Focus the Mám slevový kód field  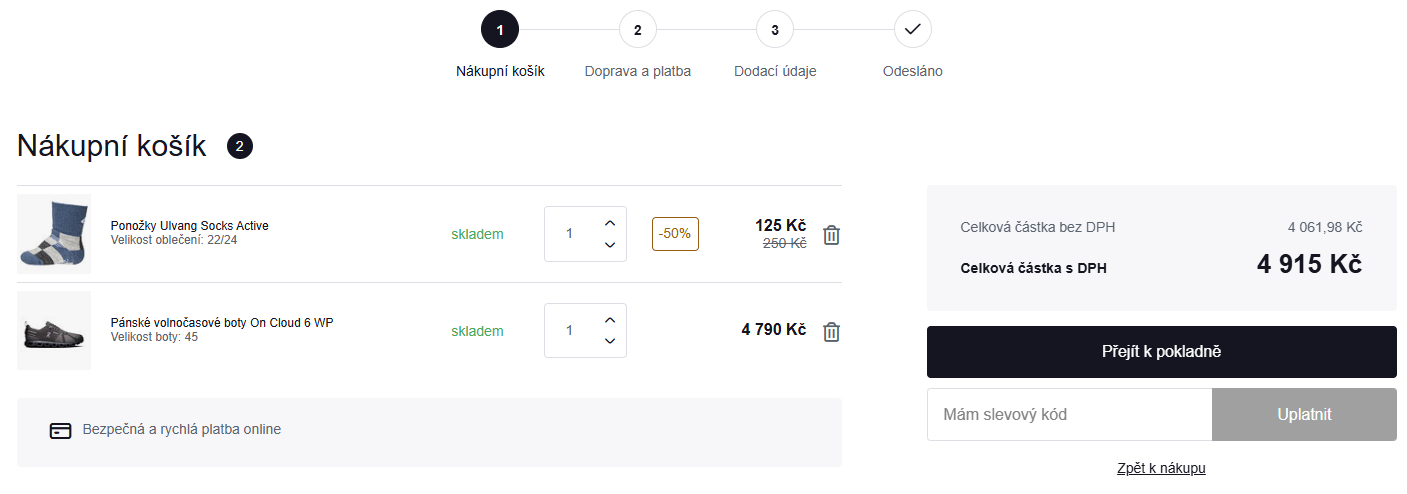(x=1069, y=415)
